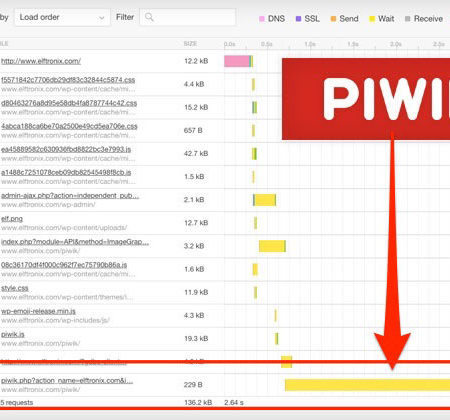450x420 pixels.
Task: Open the ea45889582c630936fbd8822bc3e7993.js file link
Action: point(66,149)
